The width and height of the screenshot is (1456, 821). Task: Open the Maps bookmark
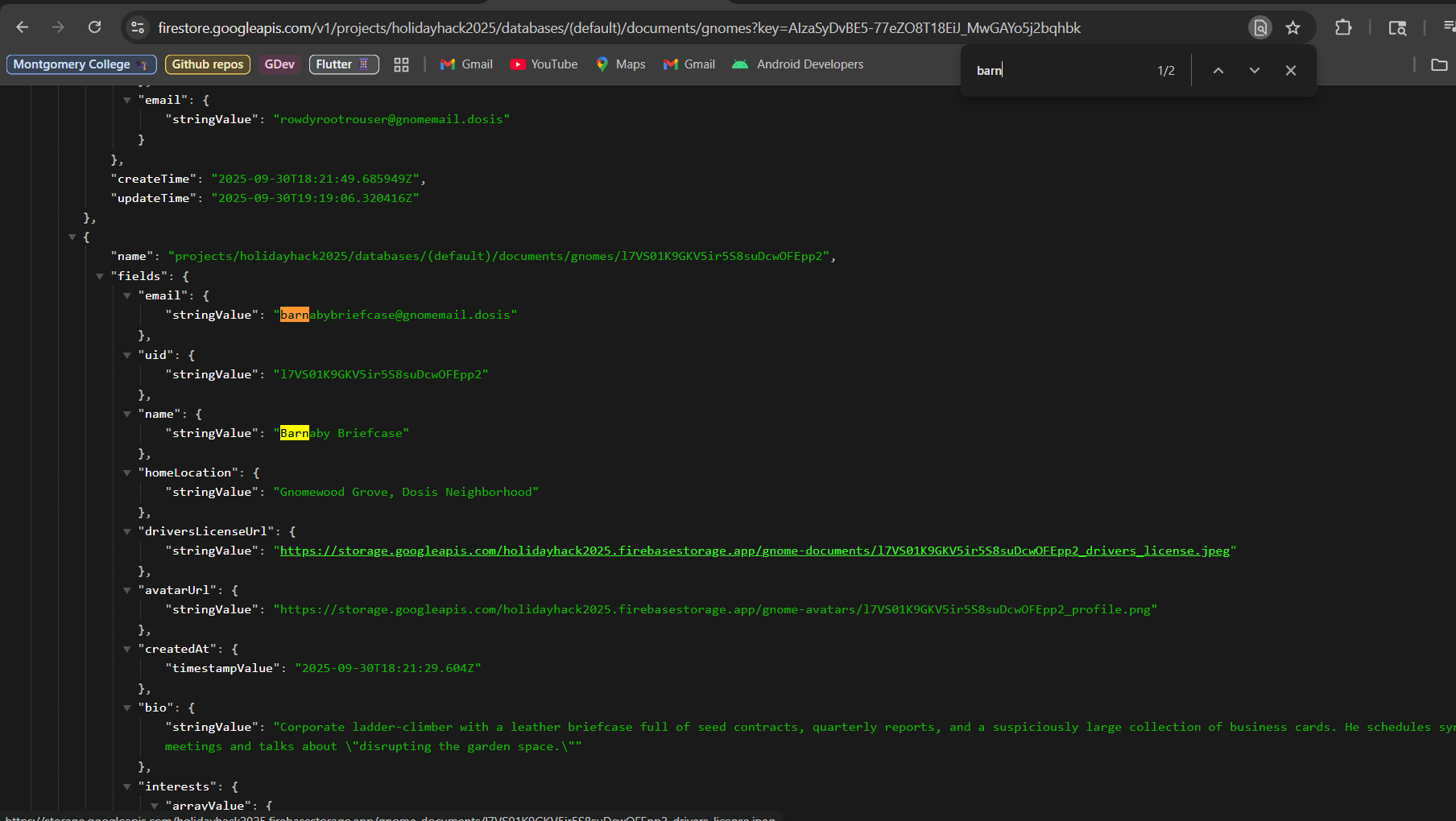click(620, 64)
